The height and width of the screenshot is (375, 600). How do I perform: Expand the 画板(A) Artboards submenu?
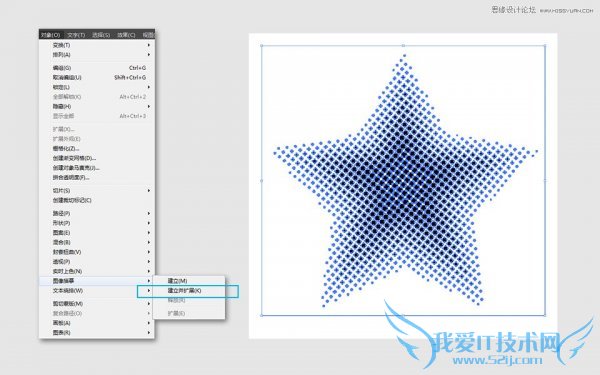pos(97,323)
